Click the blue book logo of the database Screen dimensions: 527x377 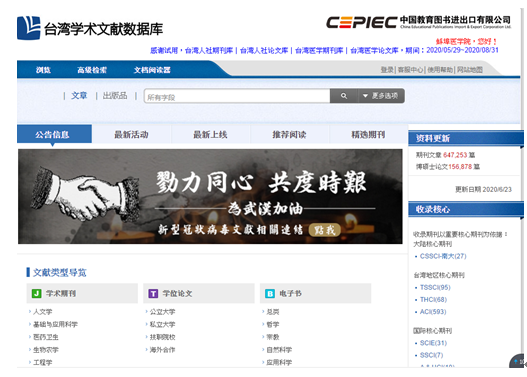point(29,28)
